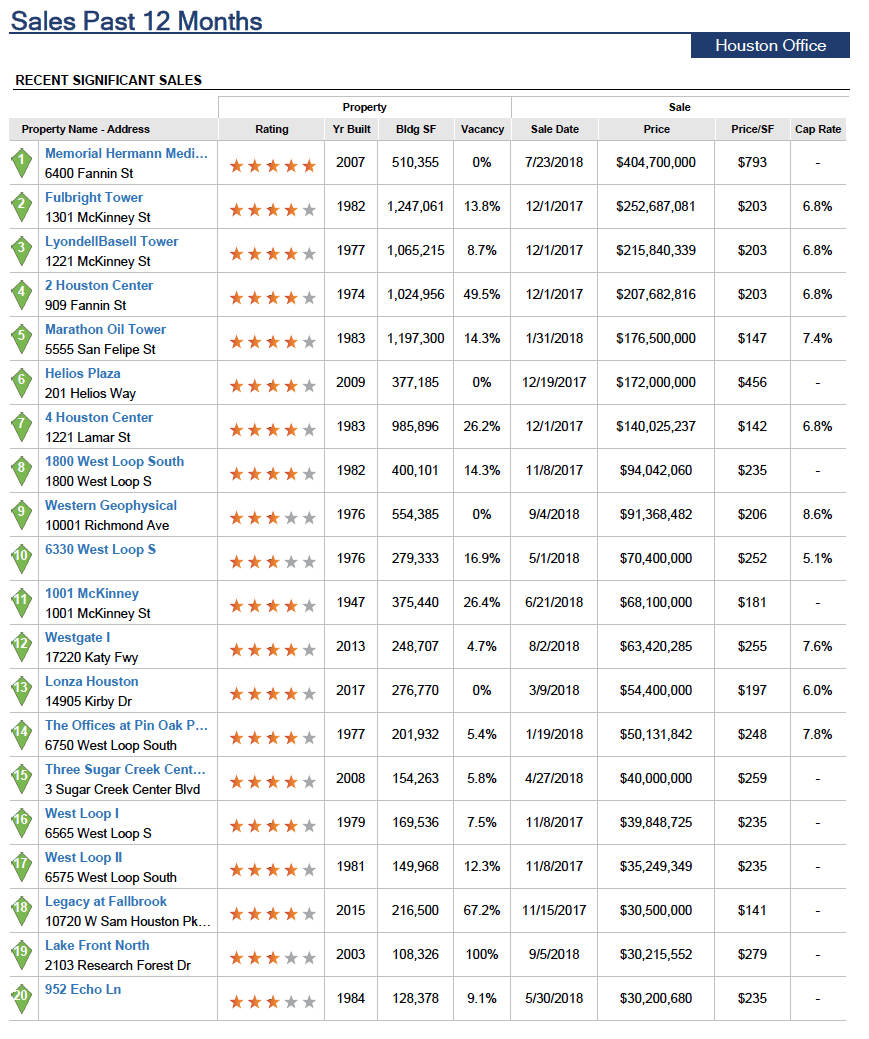This screenshot has width=869, height=1039.
Task: Open Lonza Houston property link
Action: click(91, 681)
